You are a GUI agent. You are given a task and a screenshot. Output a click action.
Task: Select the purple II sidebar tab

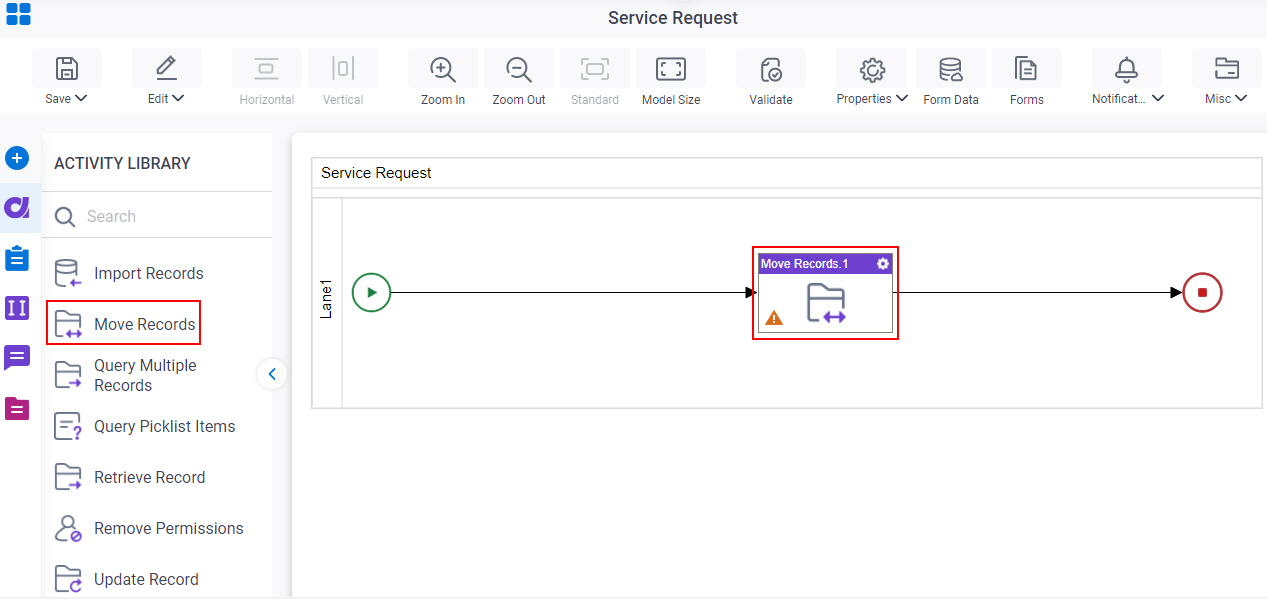pos(17,308)
